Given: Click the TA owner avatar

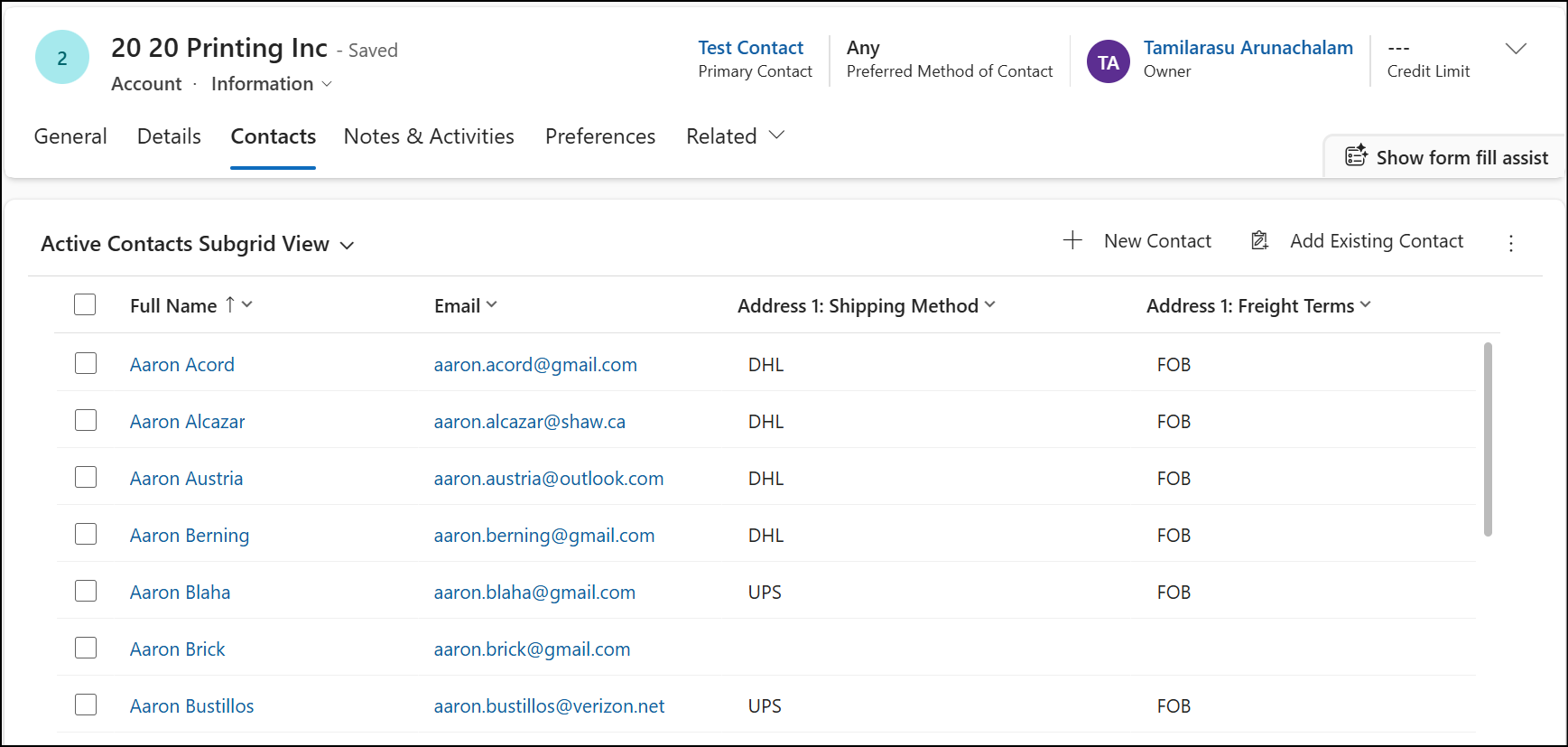Looking at the screenshot, I should click(1109, 62).
